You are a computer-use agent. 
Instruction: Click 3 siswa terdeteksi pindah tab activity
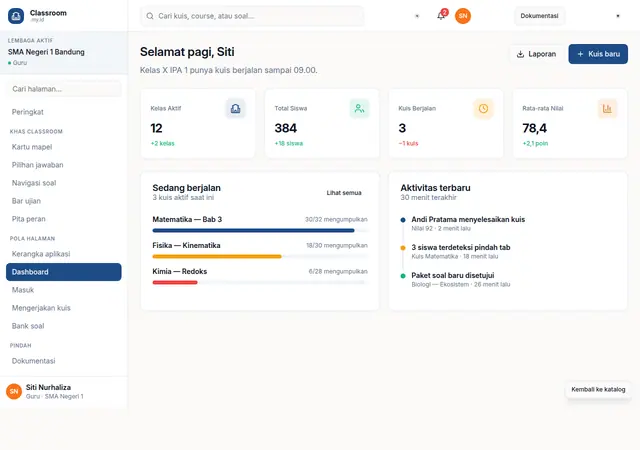click(460, 247)
